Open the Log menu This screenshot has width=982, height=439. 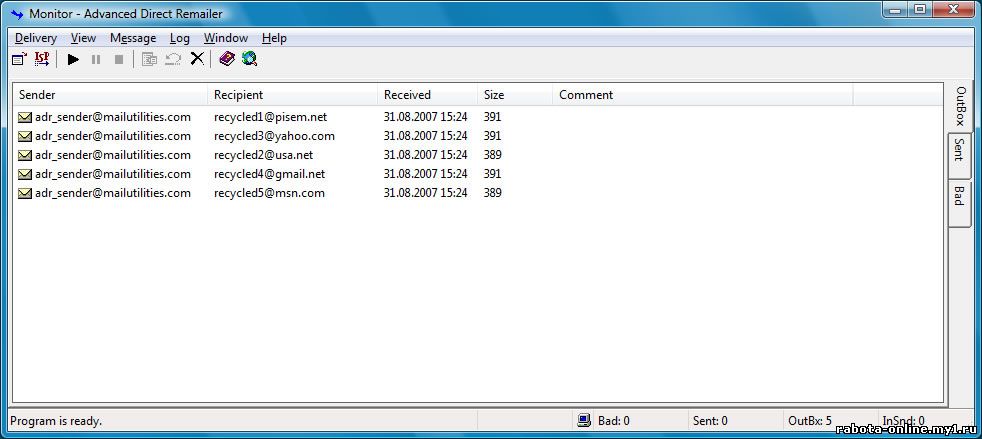coord(180,38)
